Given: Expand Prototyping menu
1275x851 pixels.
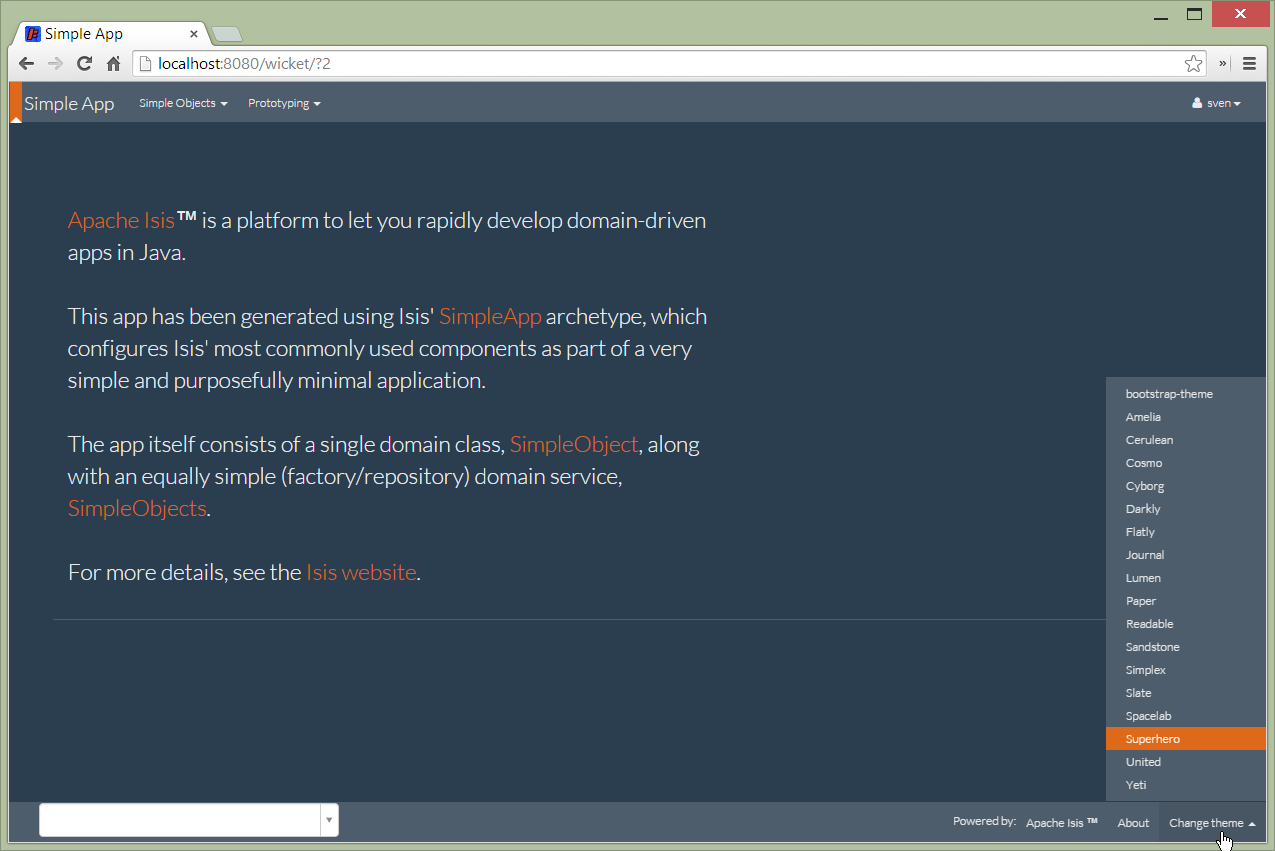Looking at the screenshot, I should point(284,103).
